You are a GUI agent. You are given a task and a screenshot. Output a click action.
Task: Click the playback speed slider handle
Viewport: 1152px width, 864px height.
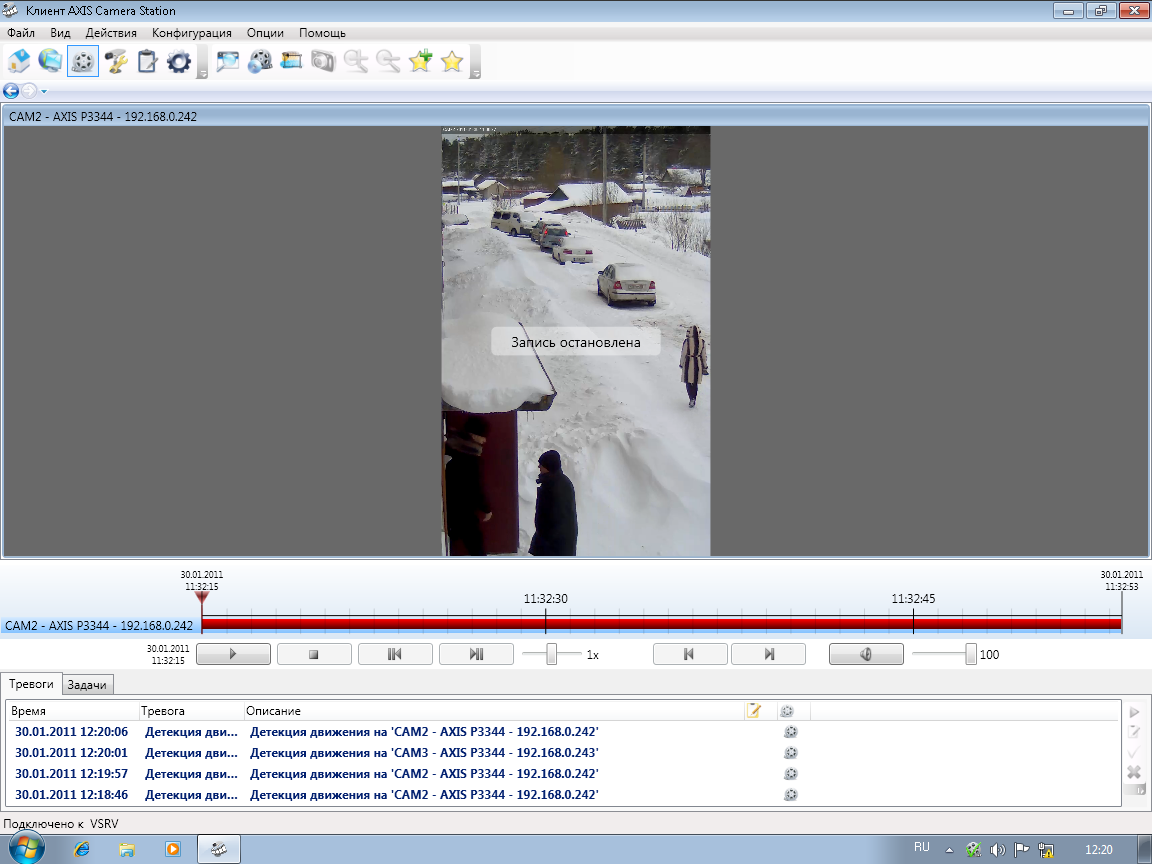tap(551, 654)
